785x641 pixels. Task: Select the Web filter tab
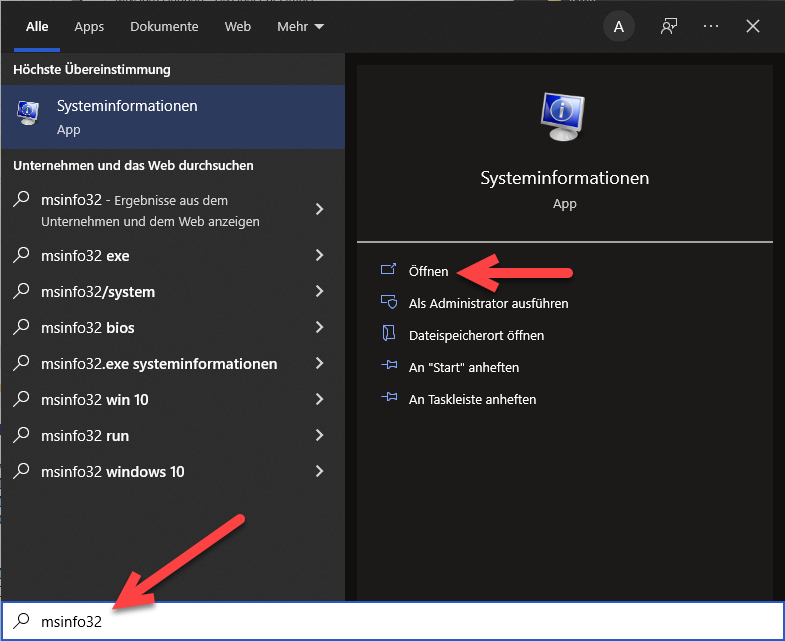[x=238, y=27]
